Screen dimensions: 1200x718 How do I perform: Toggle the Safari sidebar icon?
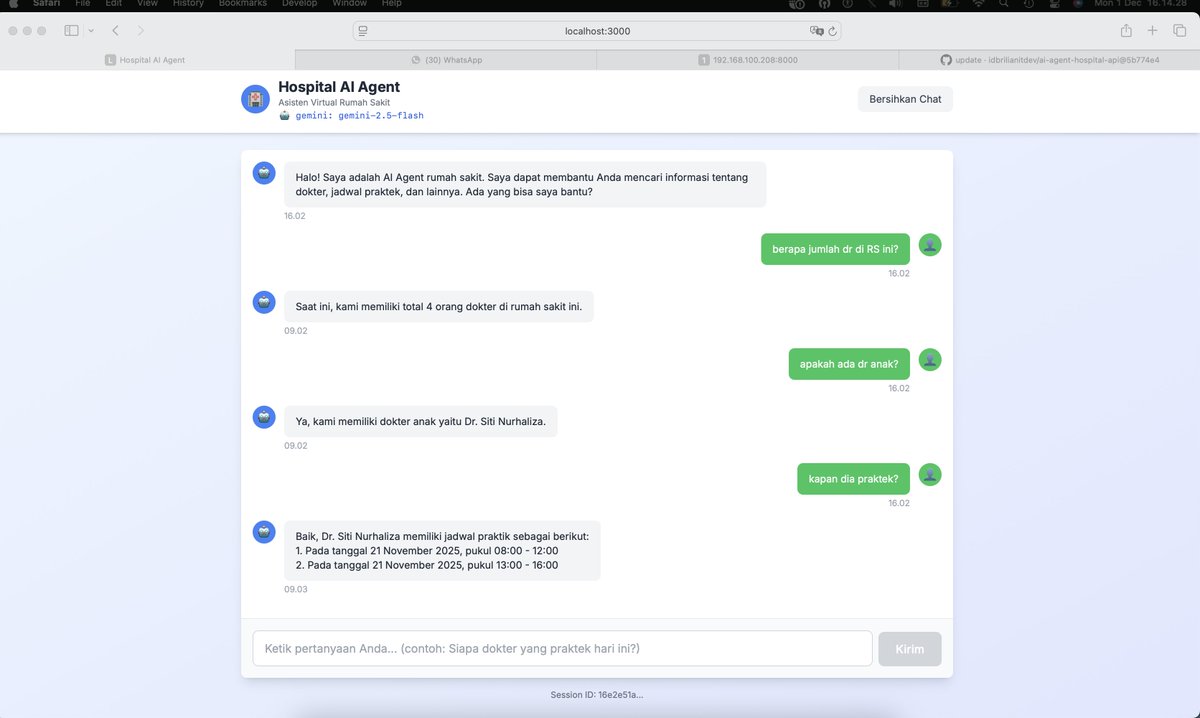point(71,31)
